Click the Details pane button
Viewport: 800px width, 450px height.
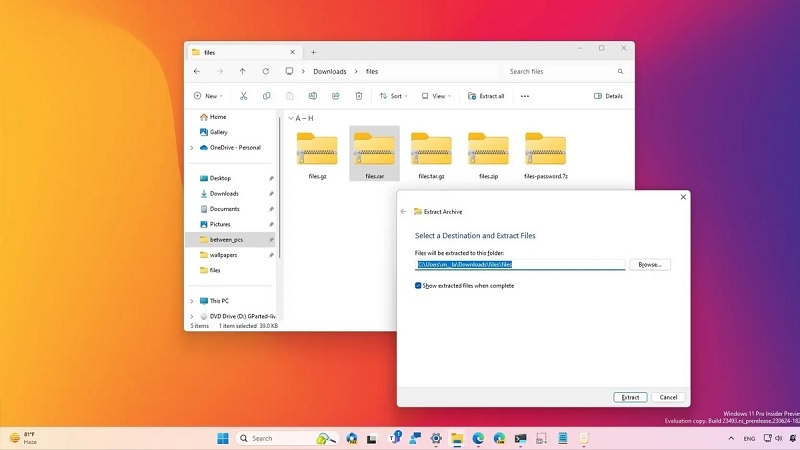pos(608,96)
